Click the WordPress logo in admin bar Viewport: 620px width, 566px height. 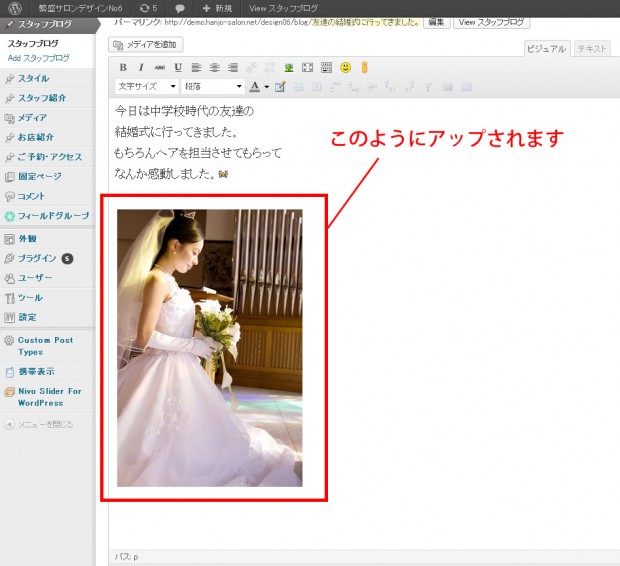click(x=11, y=7)
